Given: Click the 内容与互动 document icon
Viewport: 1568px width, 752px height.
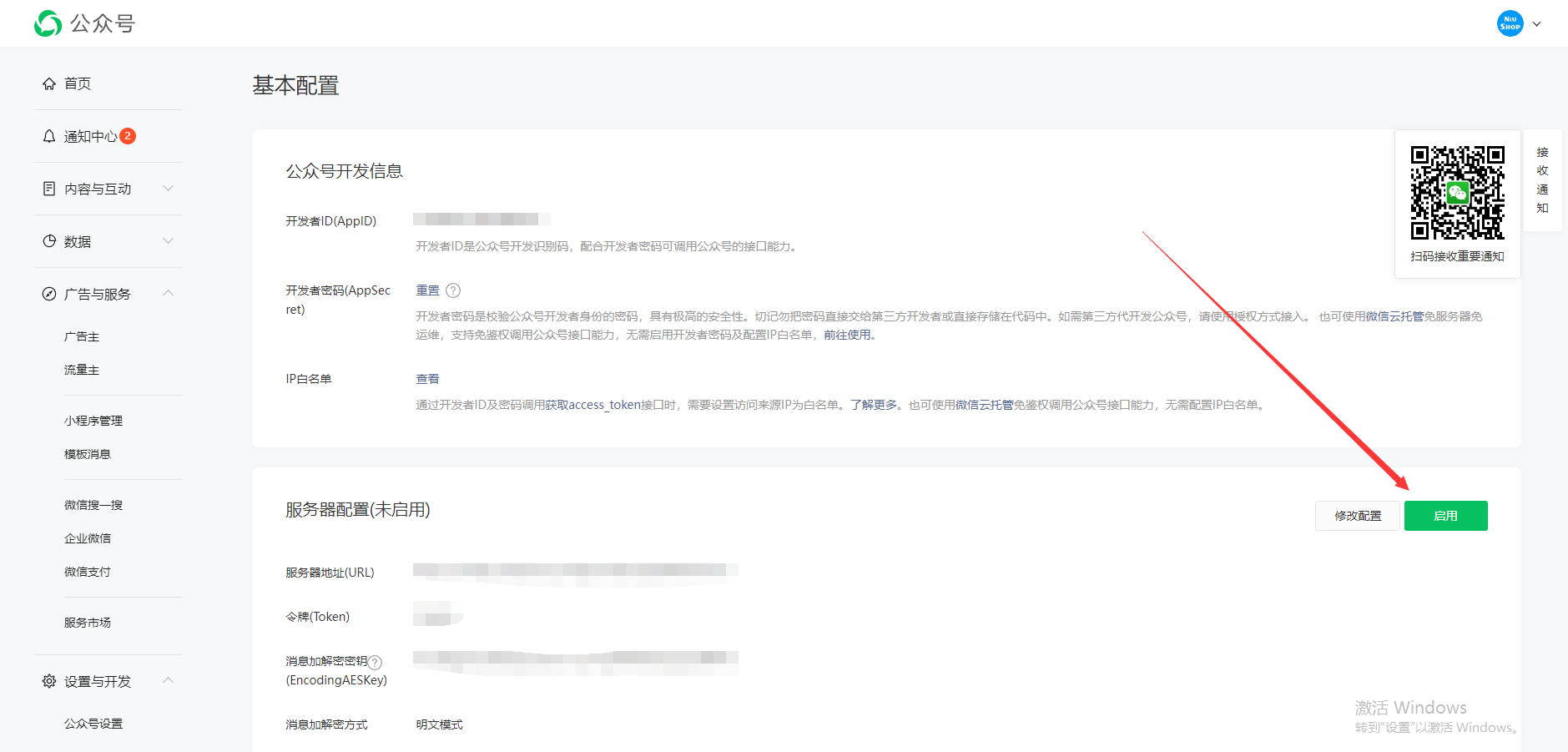Looking at the screenshot, I should 49,189.
